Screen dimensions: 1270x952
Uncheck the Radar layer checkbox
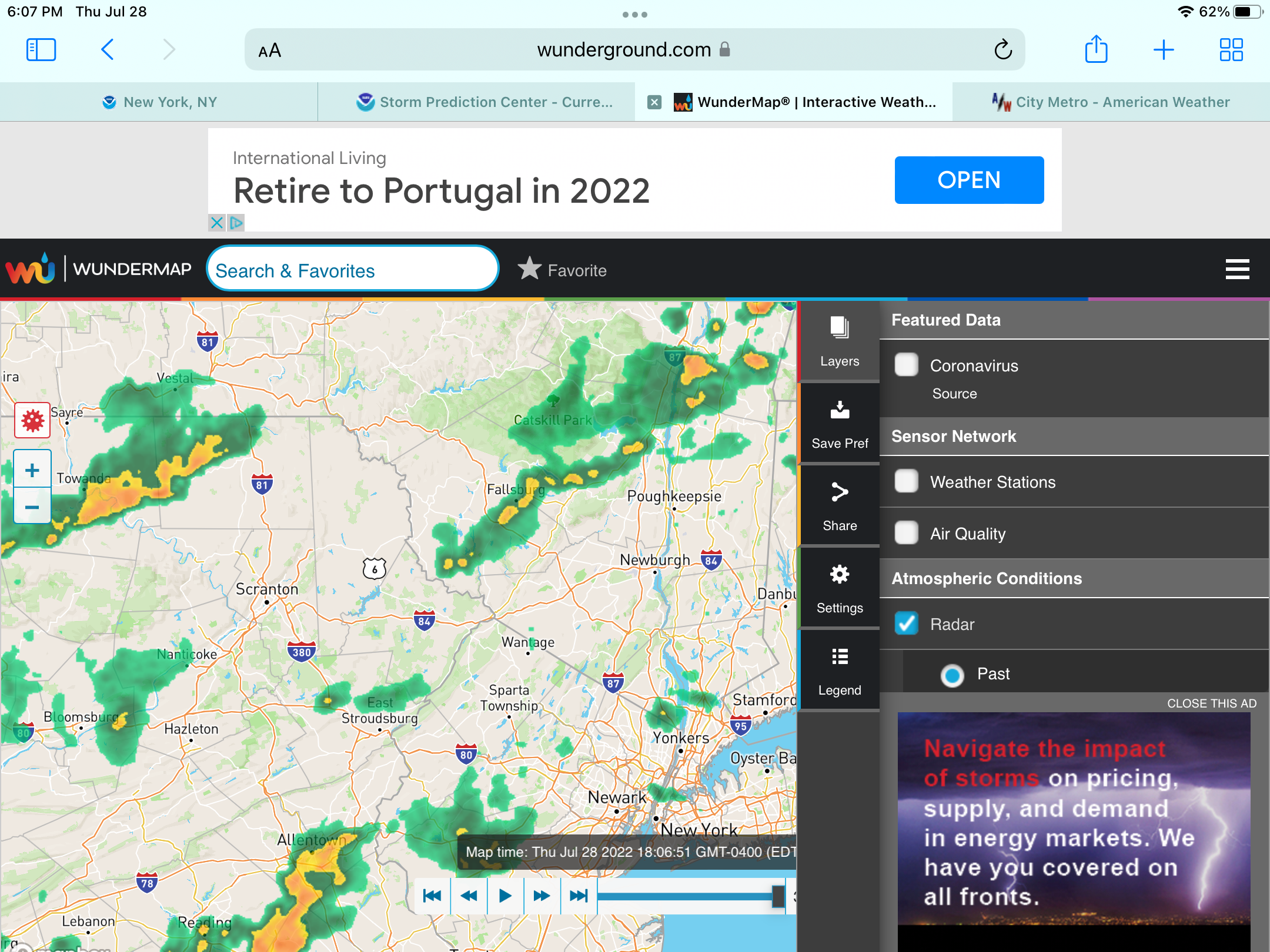click(x=906, y=624)
